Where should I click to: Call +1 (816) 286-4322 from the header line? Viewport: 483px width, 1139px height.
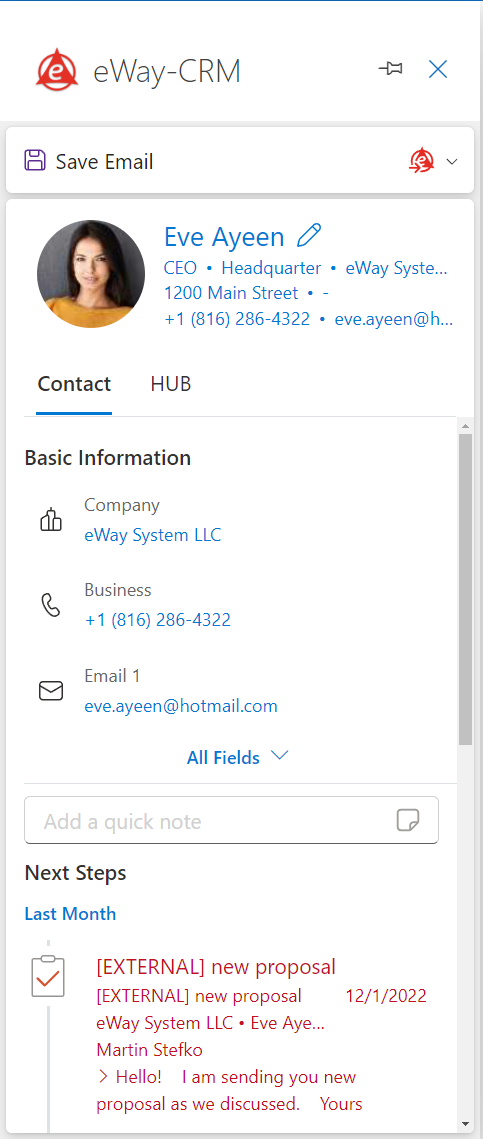click(237, 319)
